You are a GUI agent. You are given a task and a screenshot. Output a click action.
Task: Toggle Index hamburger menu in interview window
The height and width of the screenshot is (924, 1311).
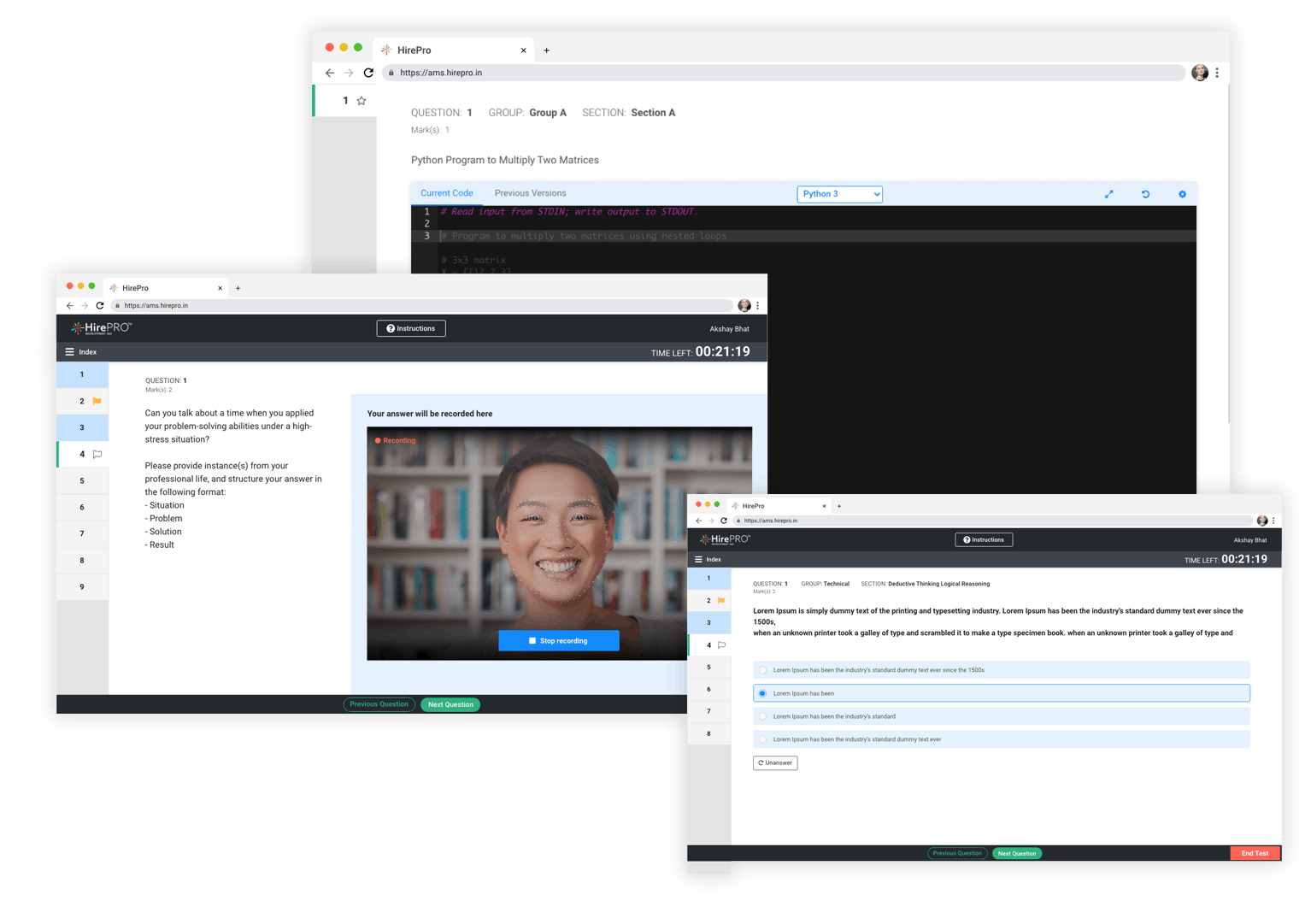point(70,352)
